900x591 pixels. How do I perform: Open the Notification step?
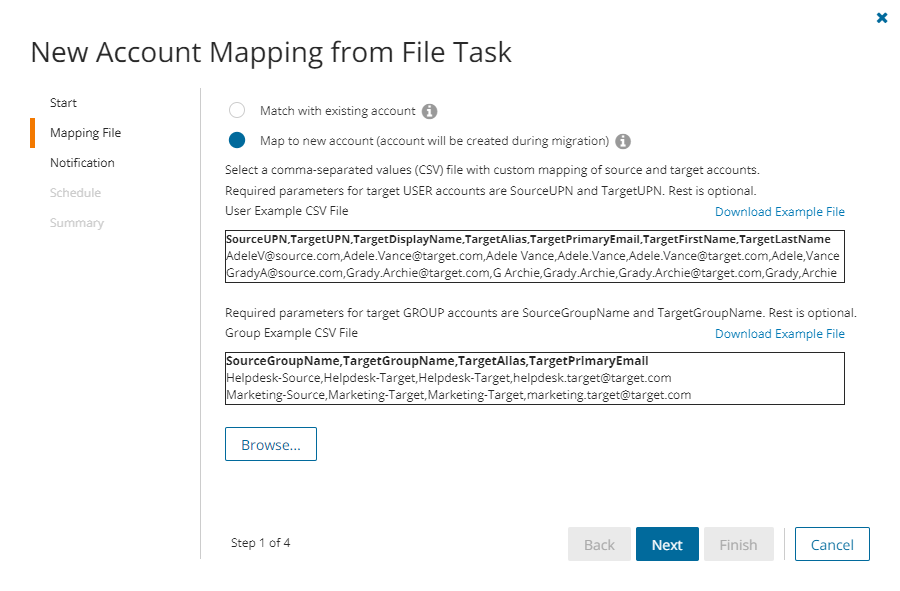coord(82,163)
